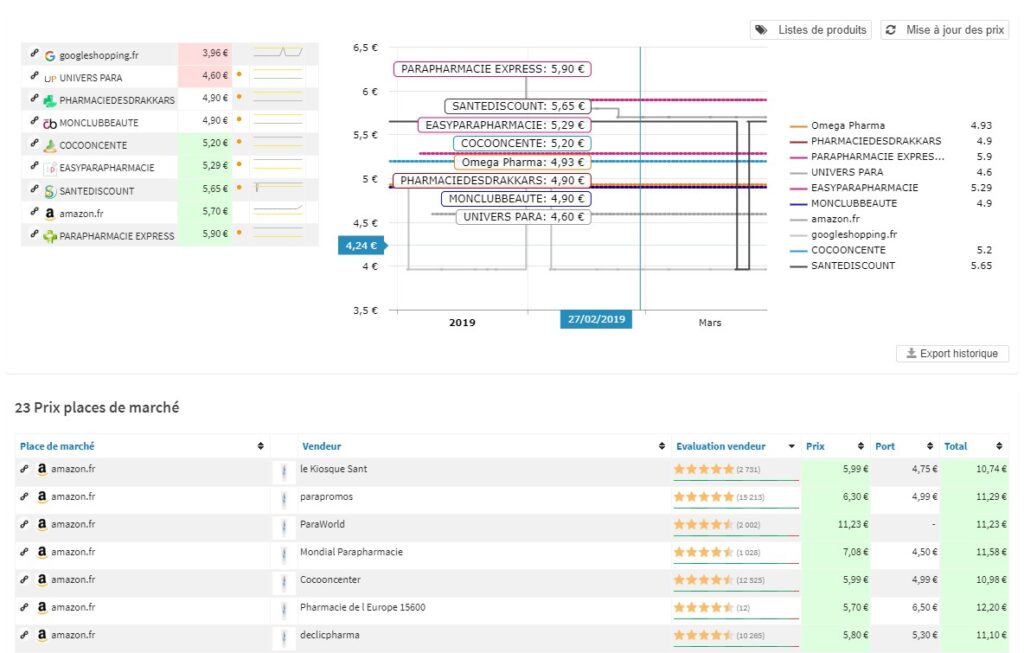1024x653 pixels.
Task: Click the product thumbnail for parapromos
Action: point(285,496)
